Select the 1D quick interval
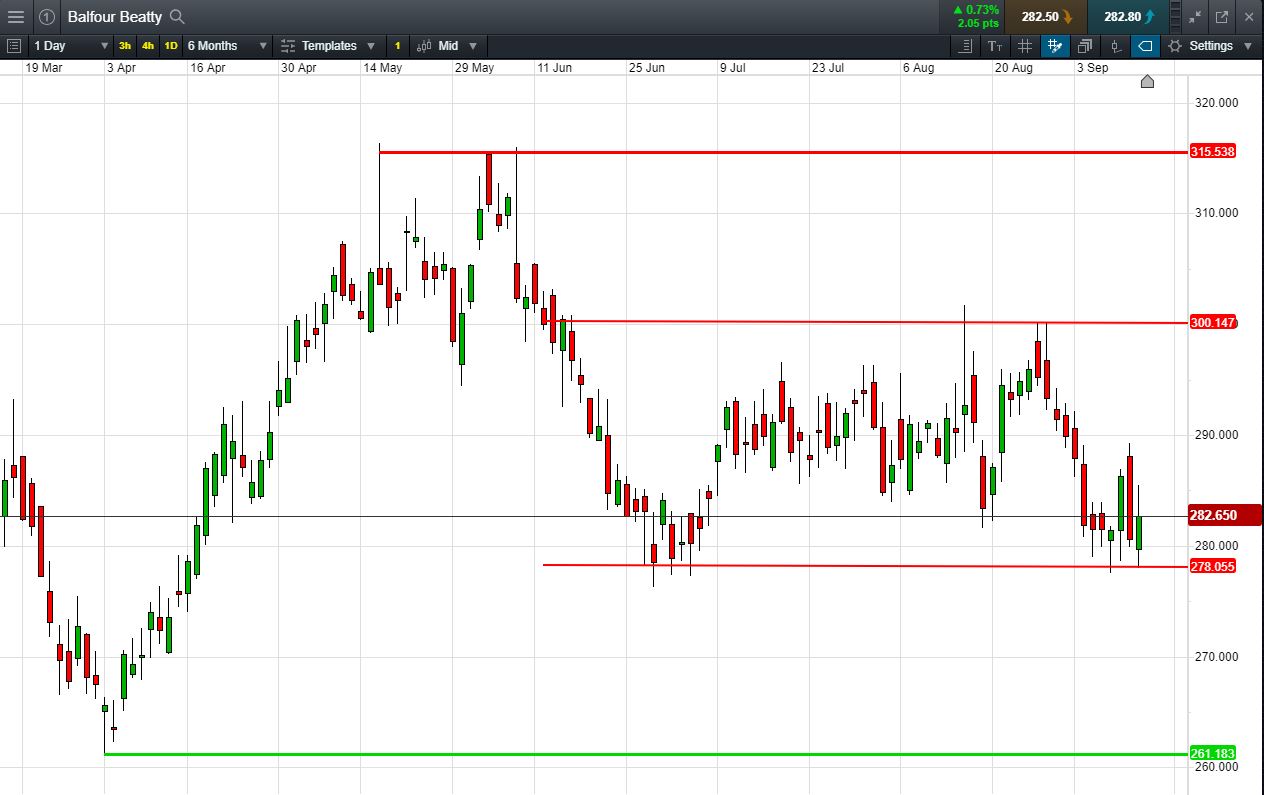This screenshot has height=795, width=1264. point(171,46)
